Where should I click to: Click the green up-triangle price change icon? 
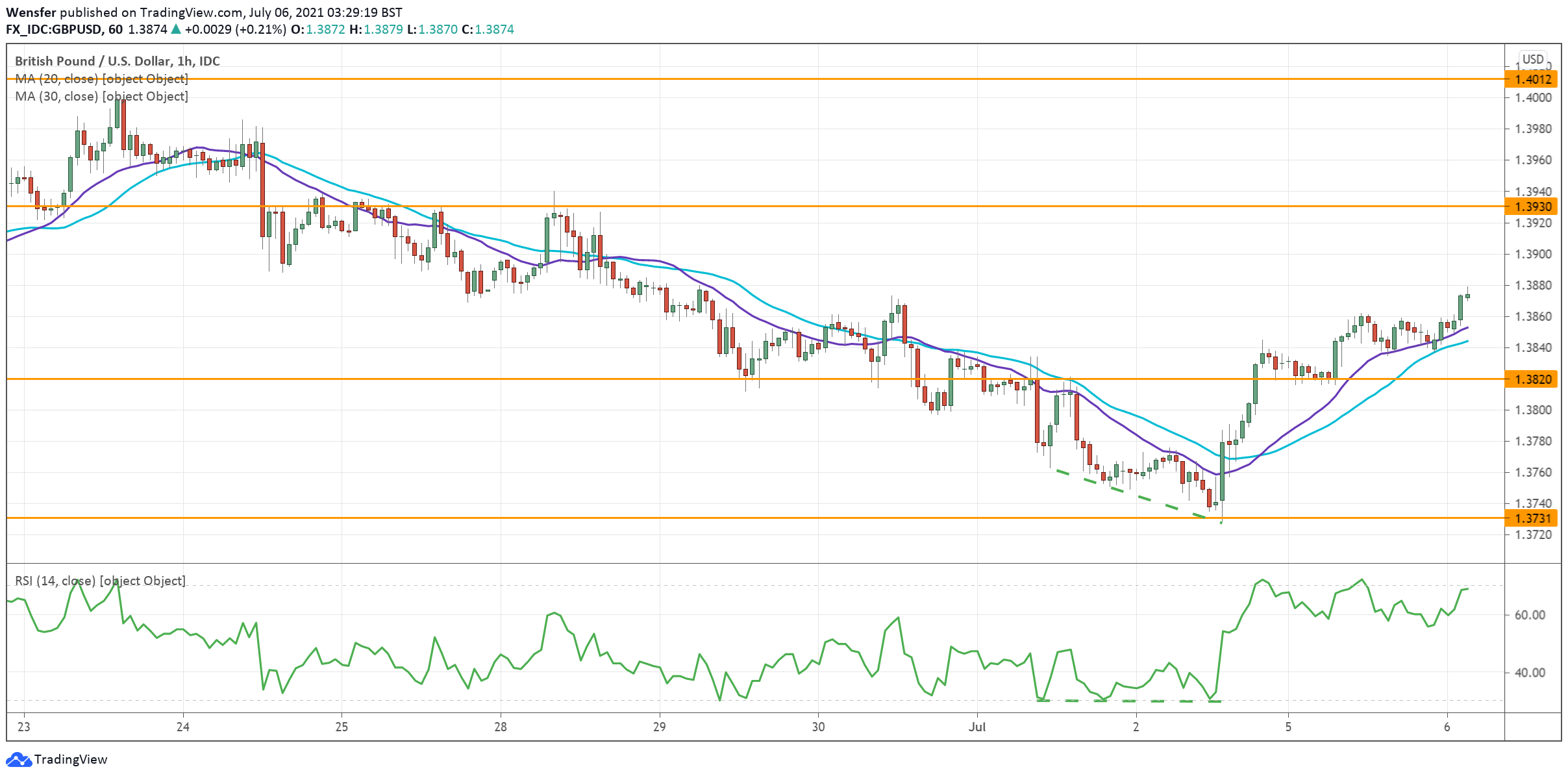[176, 29]
